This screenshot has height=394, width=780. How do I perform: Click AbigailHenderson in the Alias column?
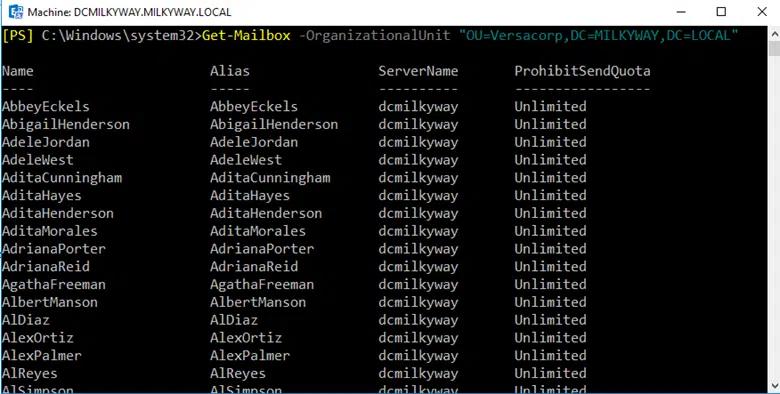pyautogui.click(x=274, y=124)
